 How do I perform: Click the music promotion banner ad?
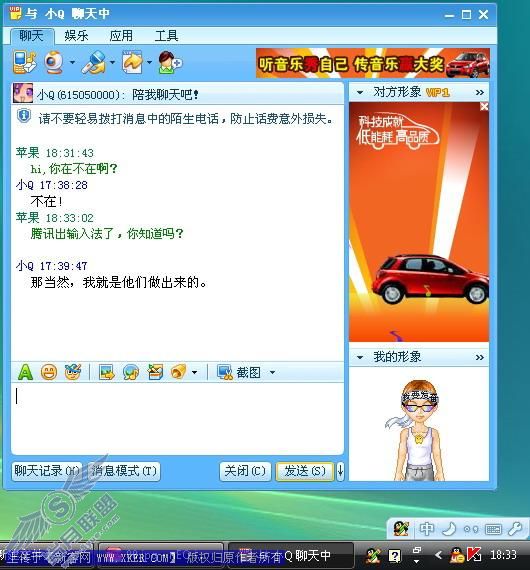[x=373, y=63]
